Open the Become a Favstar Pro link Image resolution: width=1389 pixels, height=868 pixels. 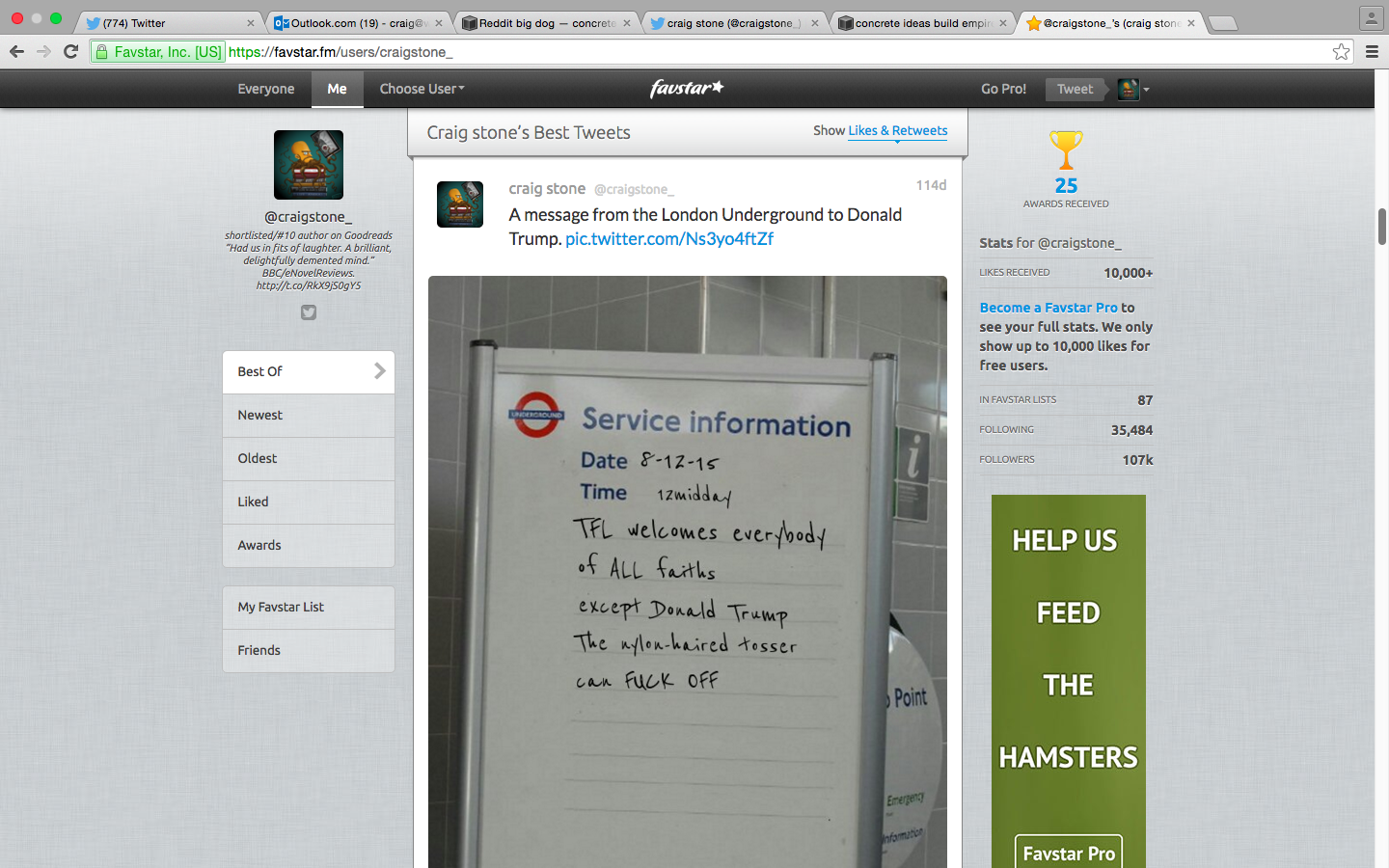[x=1049, y=308]
